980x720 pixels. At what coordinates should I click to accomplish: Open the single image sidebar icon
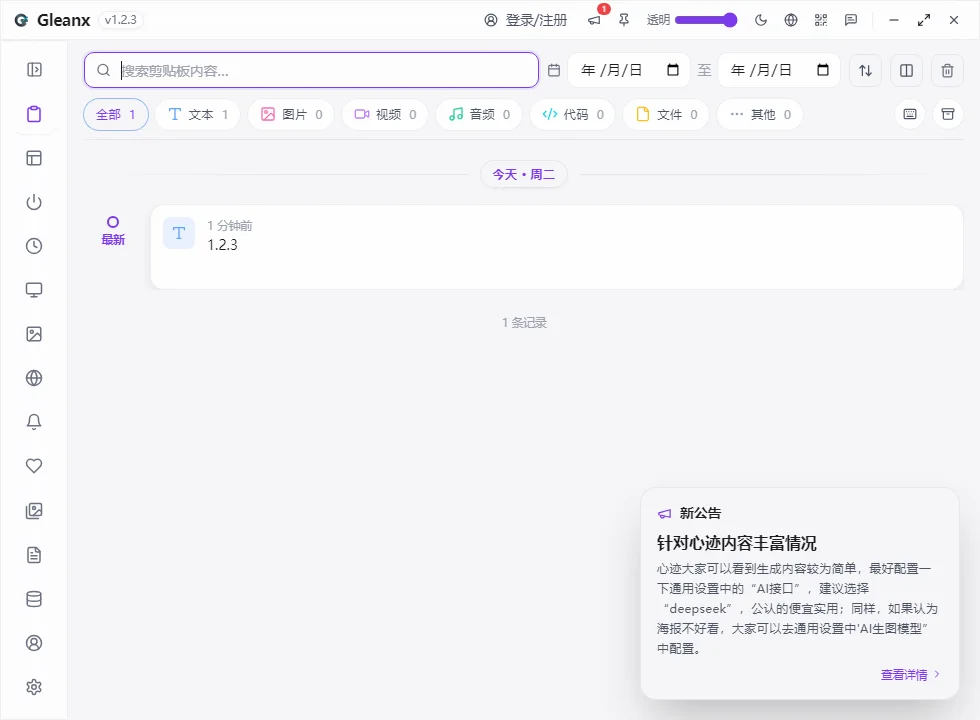(x=34, y=334)
